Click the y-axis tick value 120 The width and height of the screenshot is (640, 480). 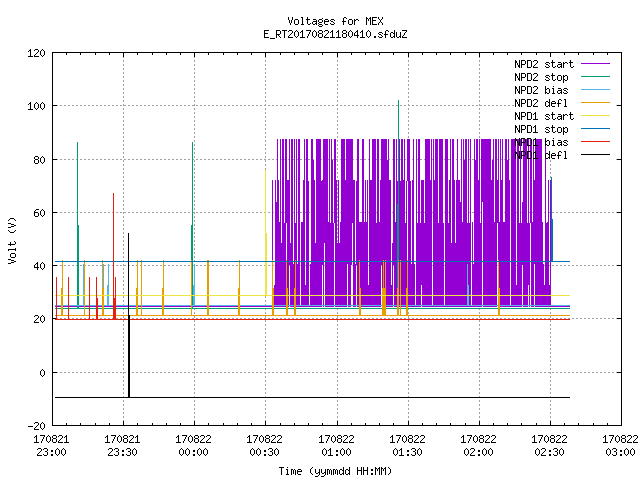(x=36, y=53)
